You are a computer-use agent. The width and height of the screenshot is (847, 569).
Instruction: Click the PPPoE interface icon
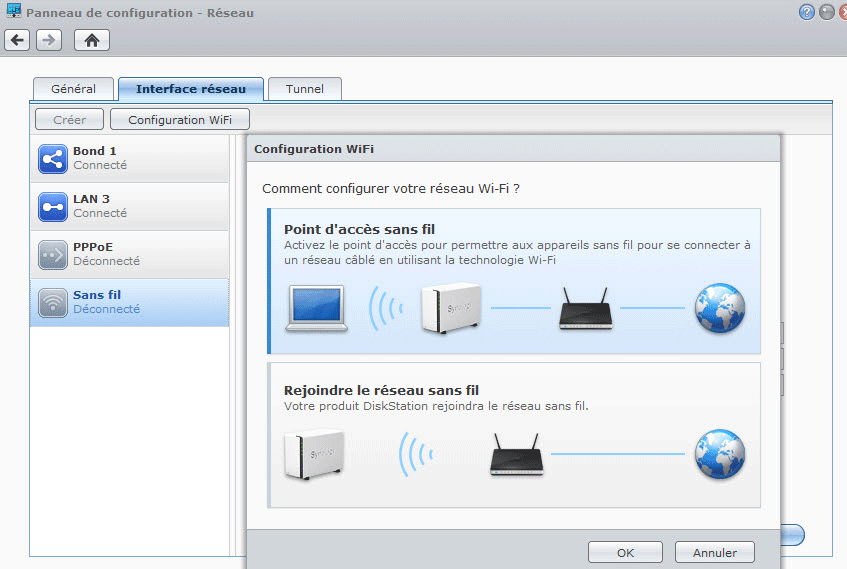click(x=52, y=255)
